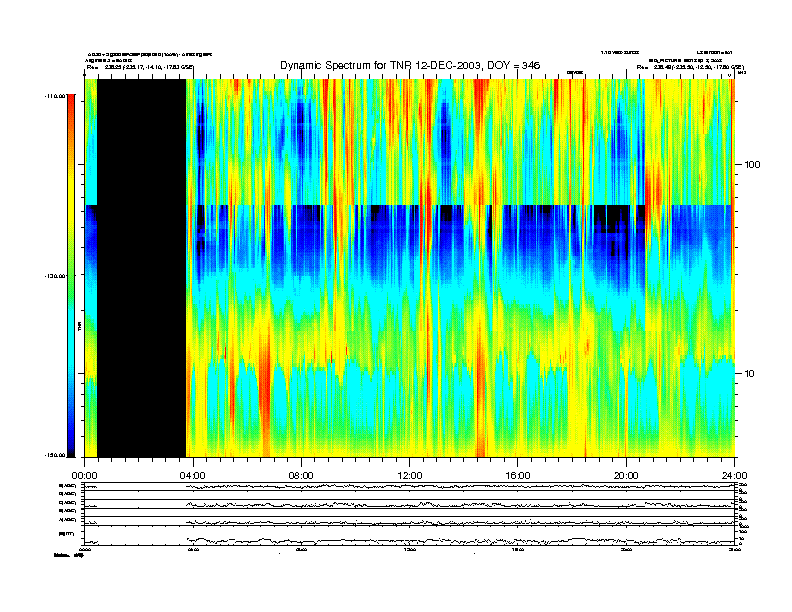Screen dimensions: 792x612
Task: Click the -150.00 color scale label
Action: pyautogui.click(x=56, y=455)
